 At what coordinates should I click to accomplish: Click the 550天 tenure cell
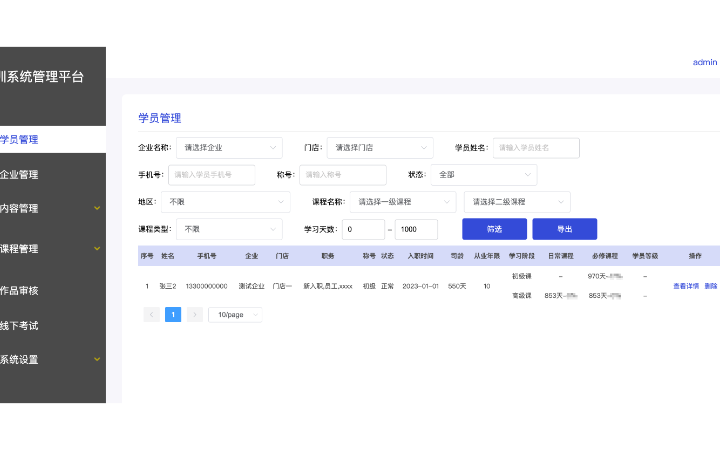tap(457, 286)
